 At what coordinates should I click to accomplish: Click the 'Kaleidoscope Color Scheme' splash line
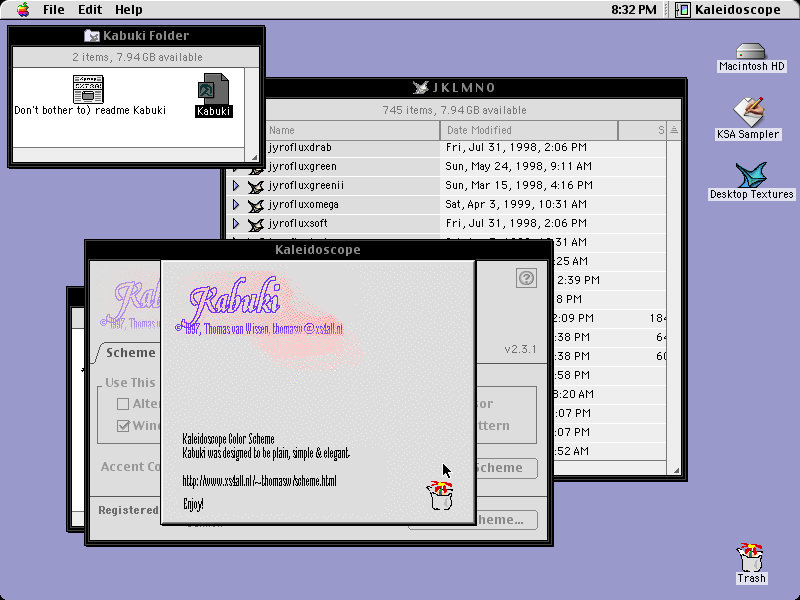[228, 439]
